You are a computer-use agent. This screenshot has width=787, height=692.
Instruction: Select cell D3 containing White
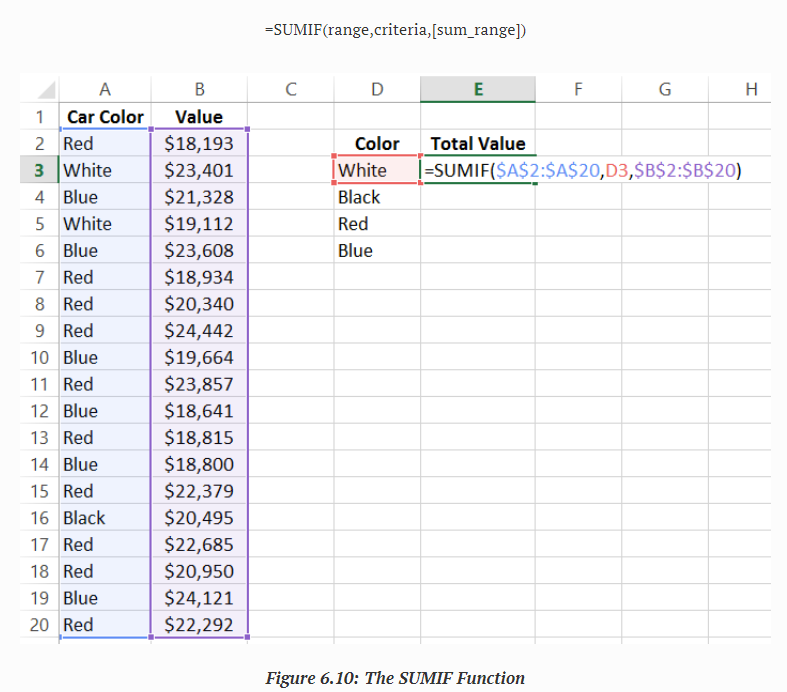coord(375,170)
